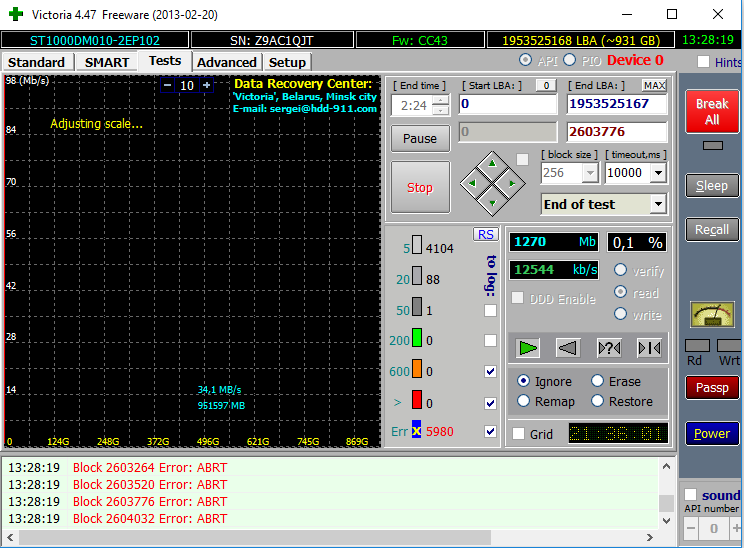
Task: Open the block size dropdown
Action: pyautogui.click(x=590, y=173)
